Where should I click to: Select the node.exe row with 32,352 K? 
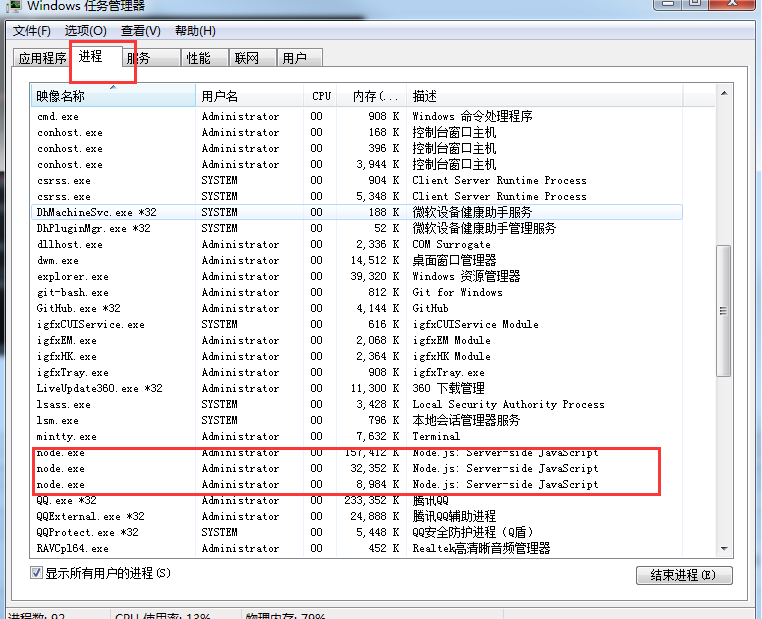tap(357, 469)
